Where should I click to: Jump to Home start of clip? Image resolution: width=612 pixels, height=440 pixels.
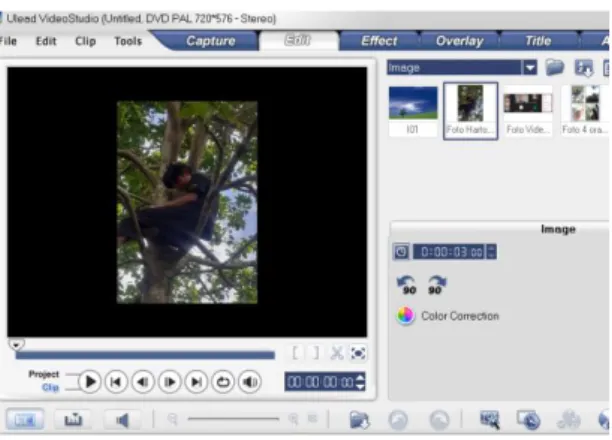coord(116,381)
